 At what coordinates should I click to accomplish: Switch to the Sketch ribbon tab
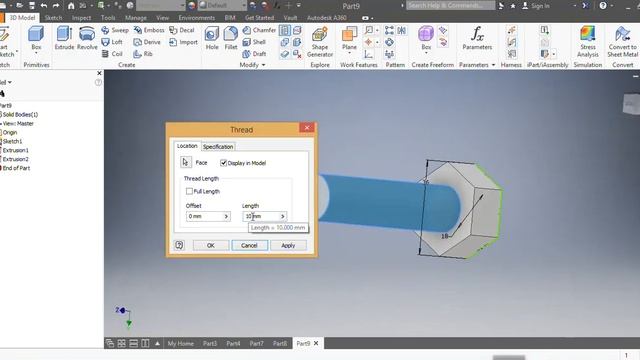pos(53,18)
